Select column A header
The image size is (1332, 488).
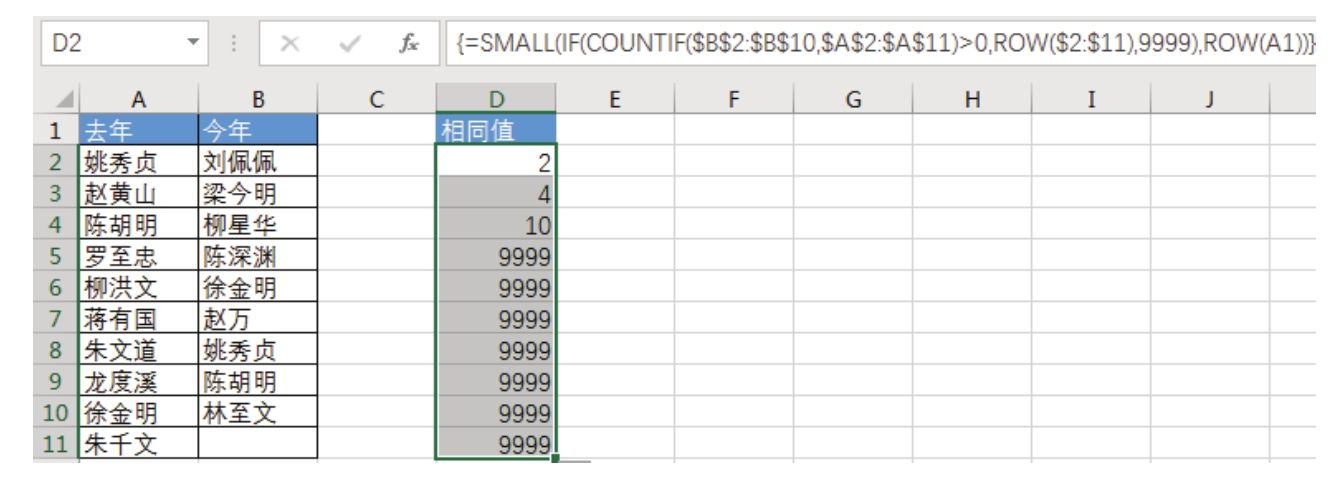(138, 99)
